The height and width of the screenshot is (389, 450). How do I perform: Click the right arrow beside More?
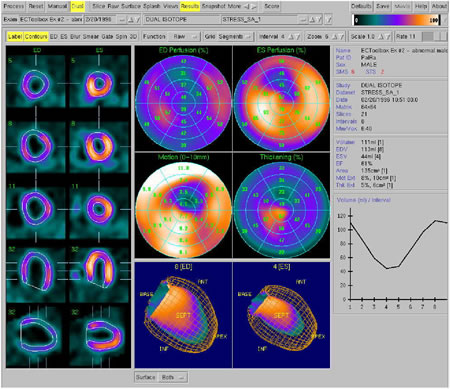[x=254, y=6]
